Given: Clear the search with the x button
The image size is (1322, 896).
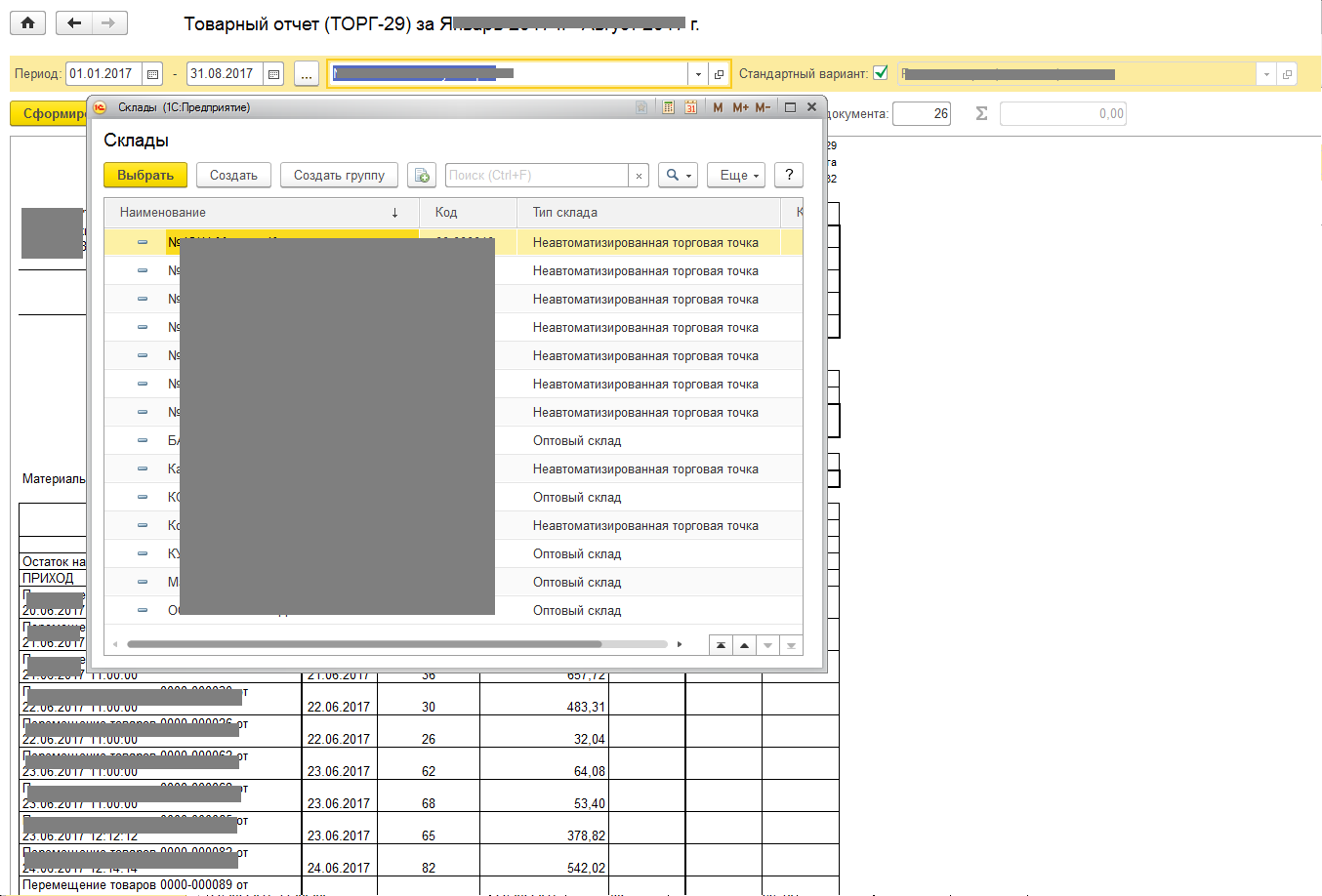Looking at the screenshot, I should pyautogui.click(x=639, y=175).
